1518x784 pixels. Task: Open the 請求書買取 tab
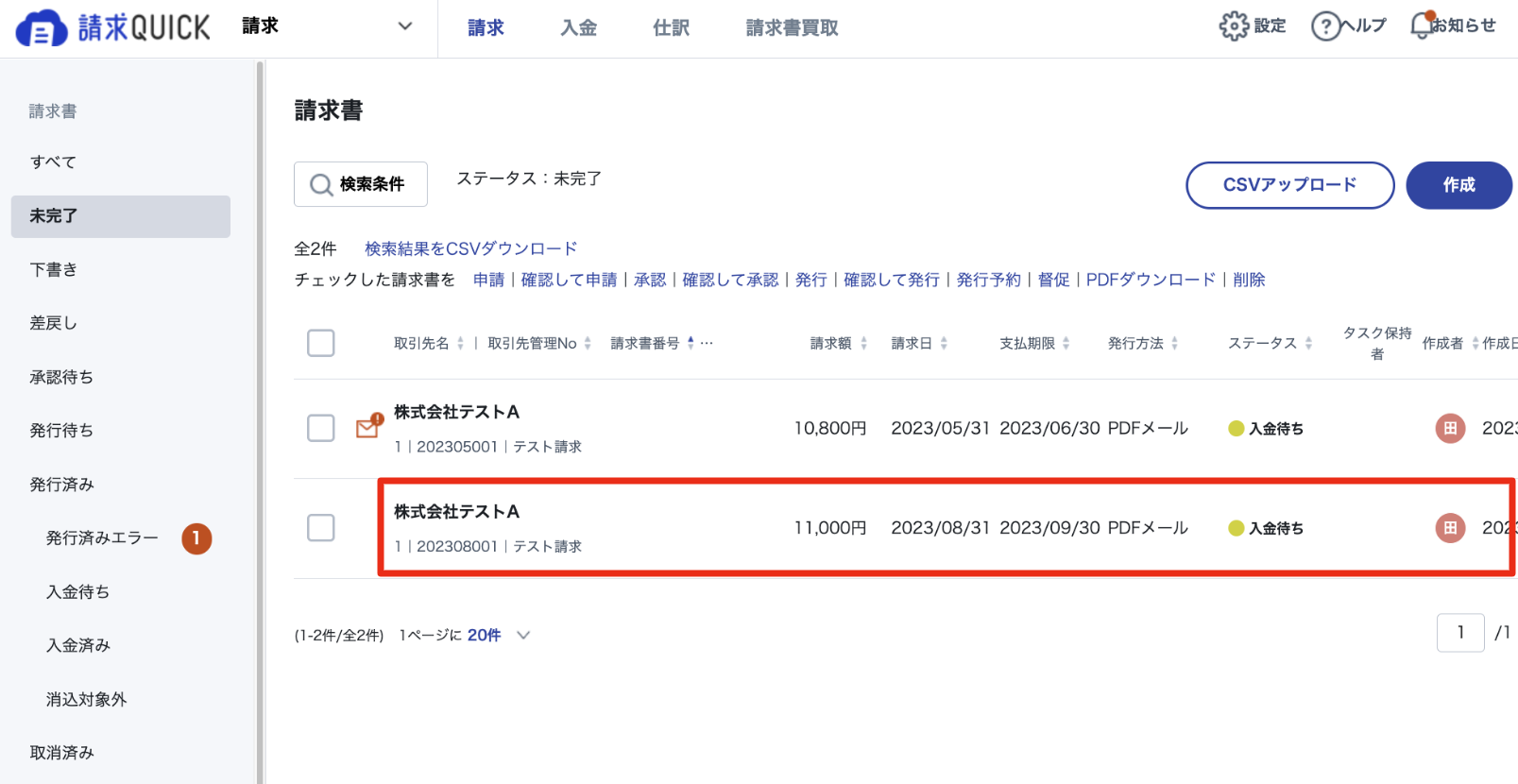point(793,28)
